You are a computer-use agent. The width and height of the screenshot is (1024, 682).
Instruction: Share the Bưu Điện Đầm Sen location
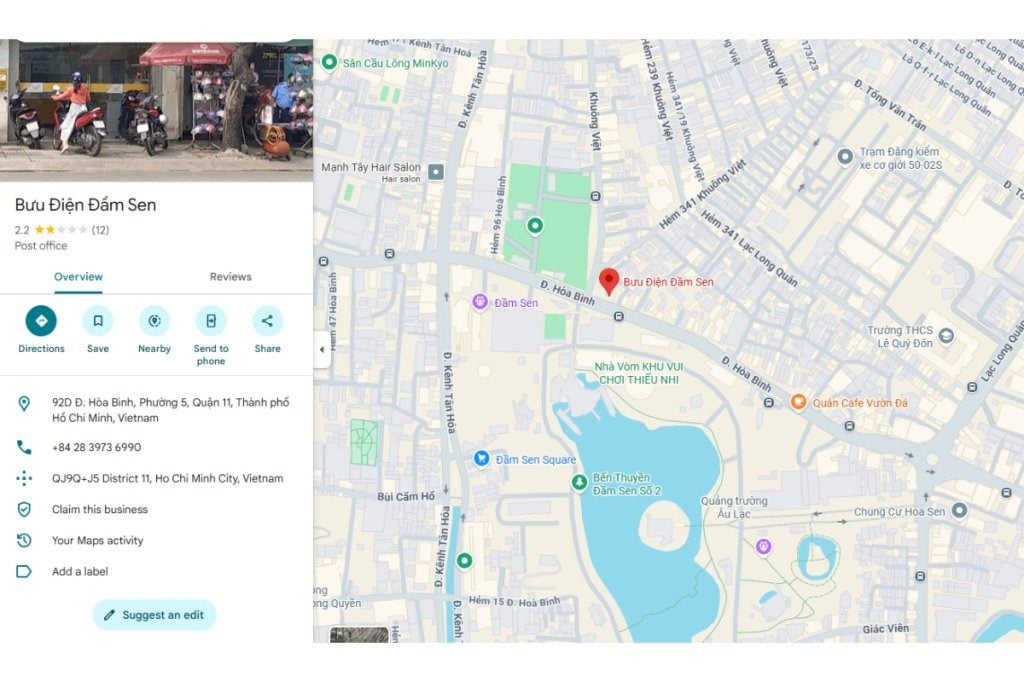[267, 321]
